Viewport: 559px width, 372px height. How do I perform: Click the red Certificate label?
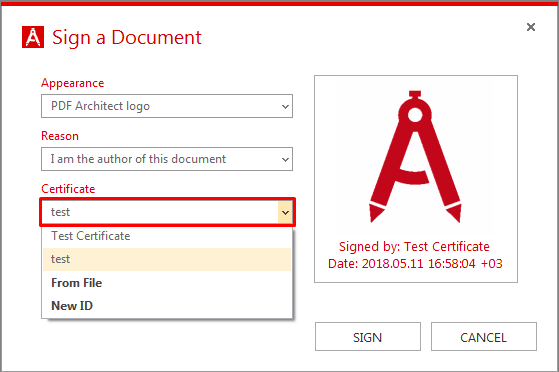coord(68,189)
